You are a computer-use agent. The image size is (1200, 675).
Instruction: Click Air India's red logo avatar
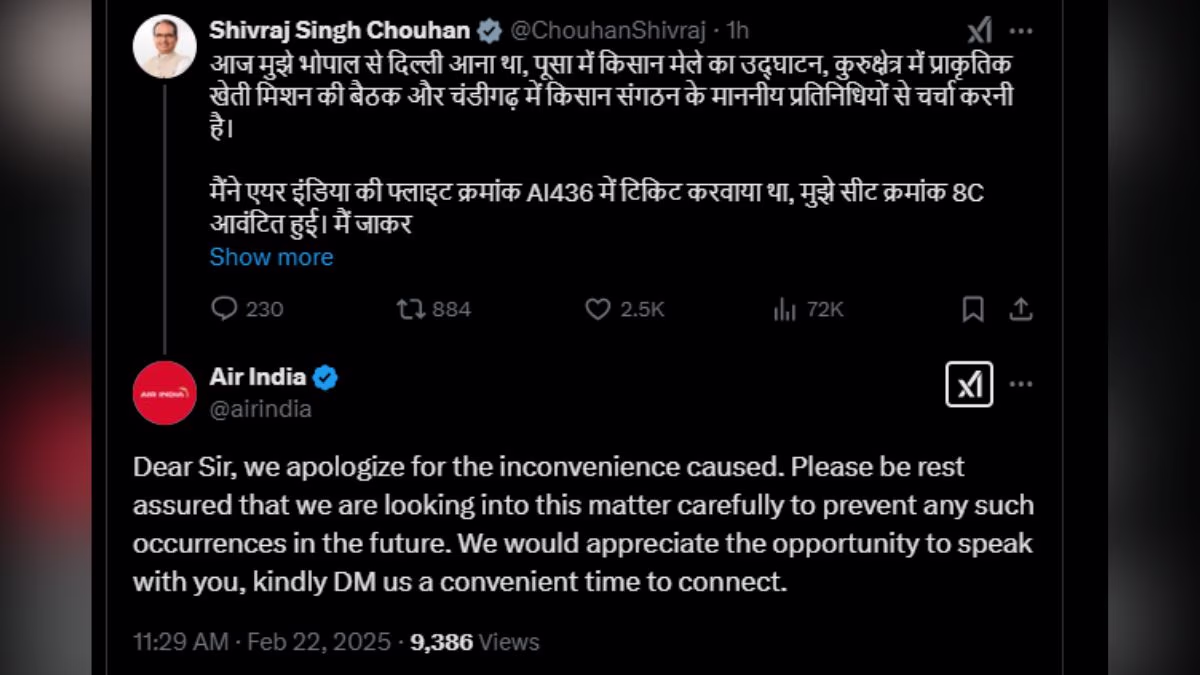165,393
